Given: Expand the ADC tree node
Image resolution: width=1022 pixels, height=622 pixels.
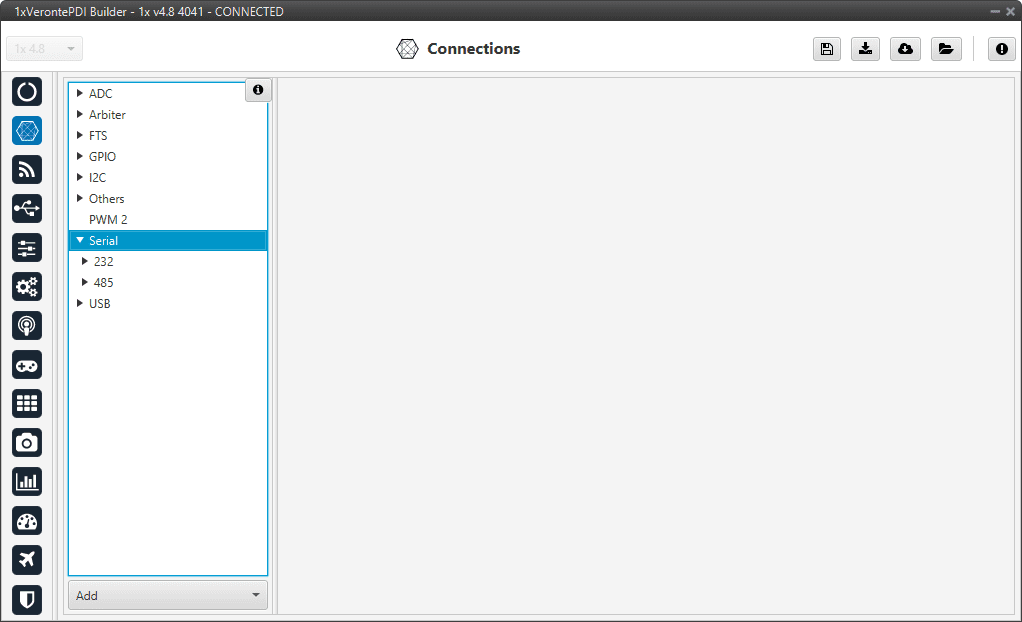Looking at the screenshot, I should (x=80, y=93).
